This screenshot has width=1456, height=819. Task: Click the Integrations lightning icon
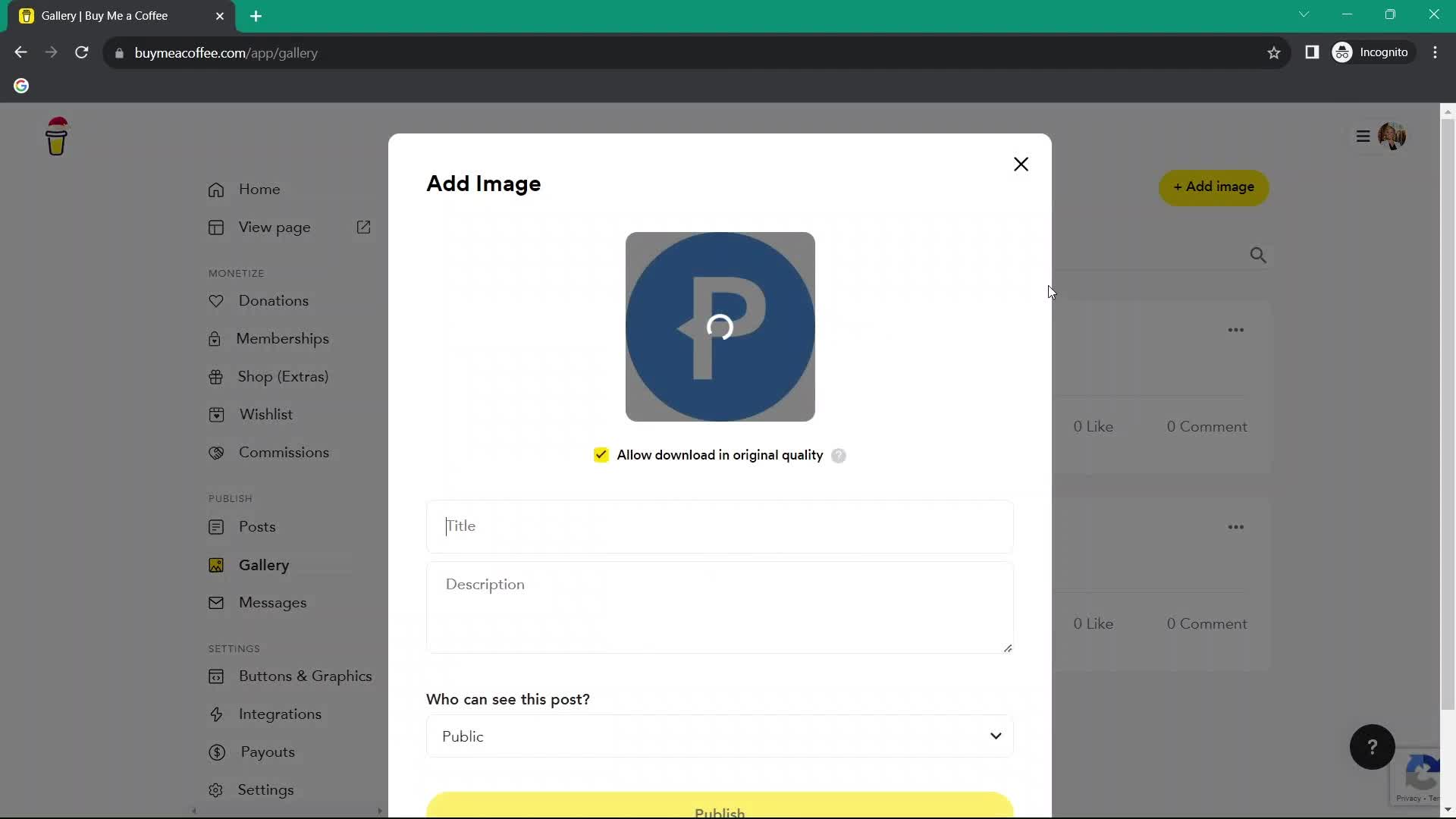point(216,714)
